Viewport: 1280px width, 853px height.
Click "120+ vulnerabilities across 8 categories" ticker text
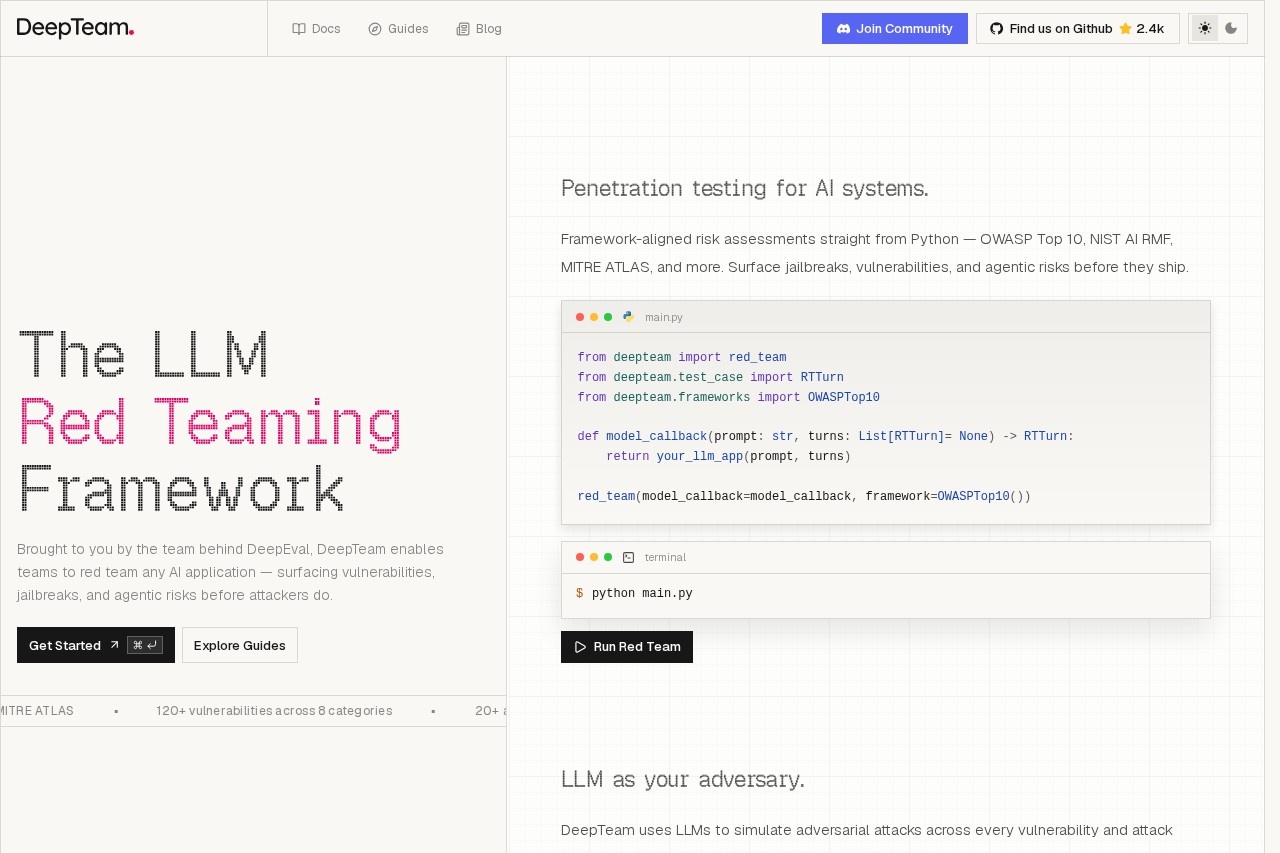point(274,711)
